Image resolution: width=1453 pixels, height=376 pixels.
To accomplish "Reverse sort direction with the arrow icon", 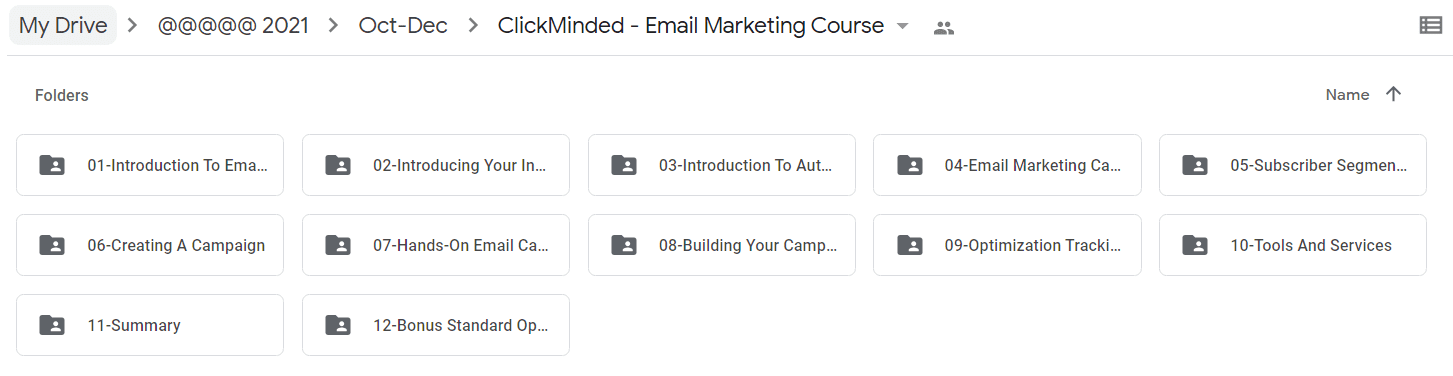I will [x=1394, y=94].
